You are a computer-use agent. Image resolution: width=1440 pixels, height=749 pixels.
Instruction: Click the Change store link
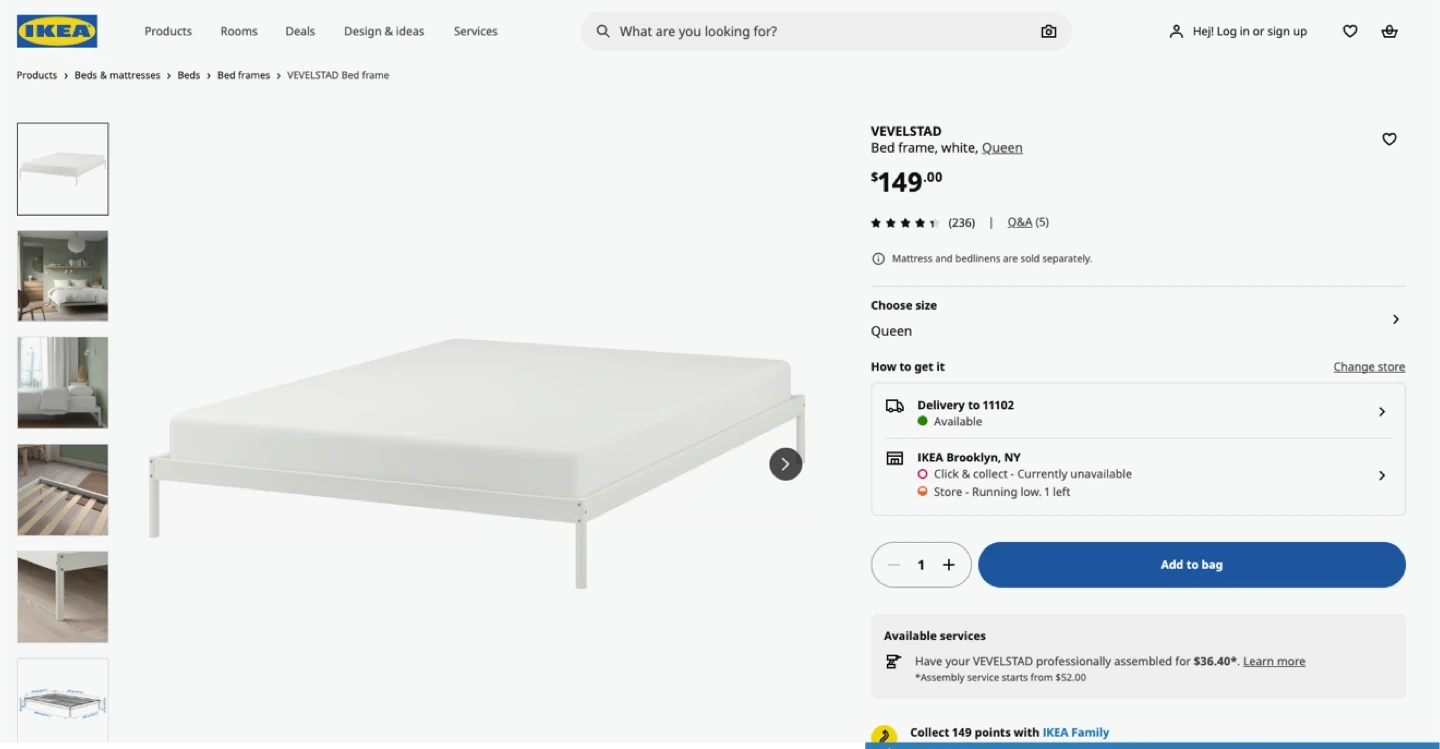pos(1369,367)
